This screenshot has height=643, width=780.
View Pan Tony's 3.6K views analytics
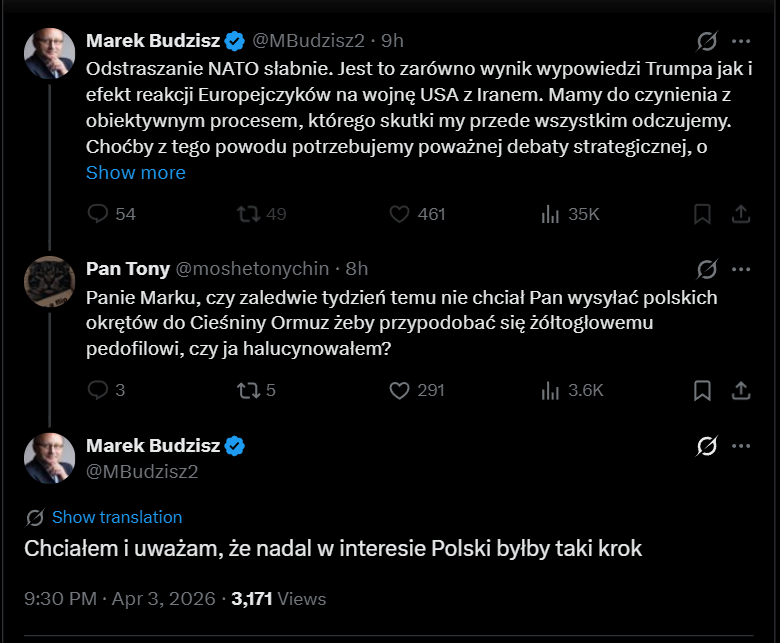(x=550, y=390)
